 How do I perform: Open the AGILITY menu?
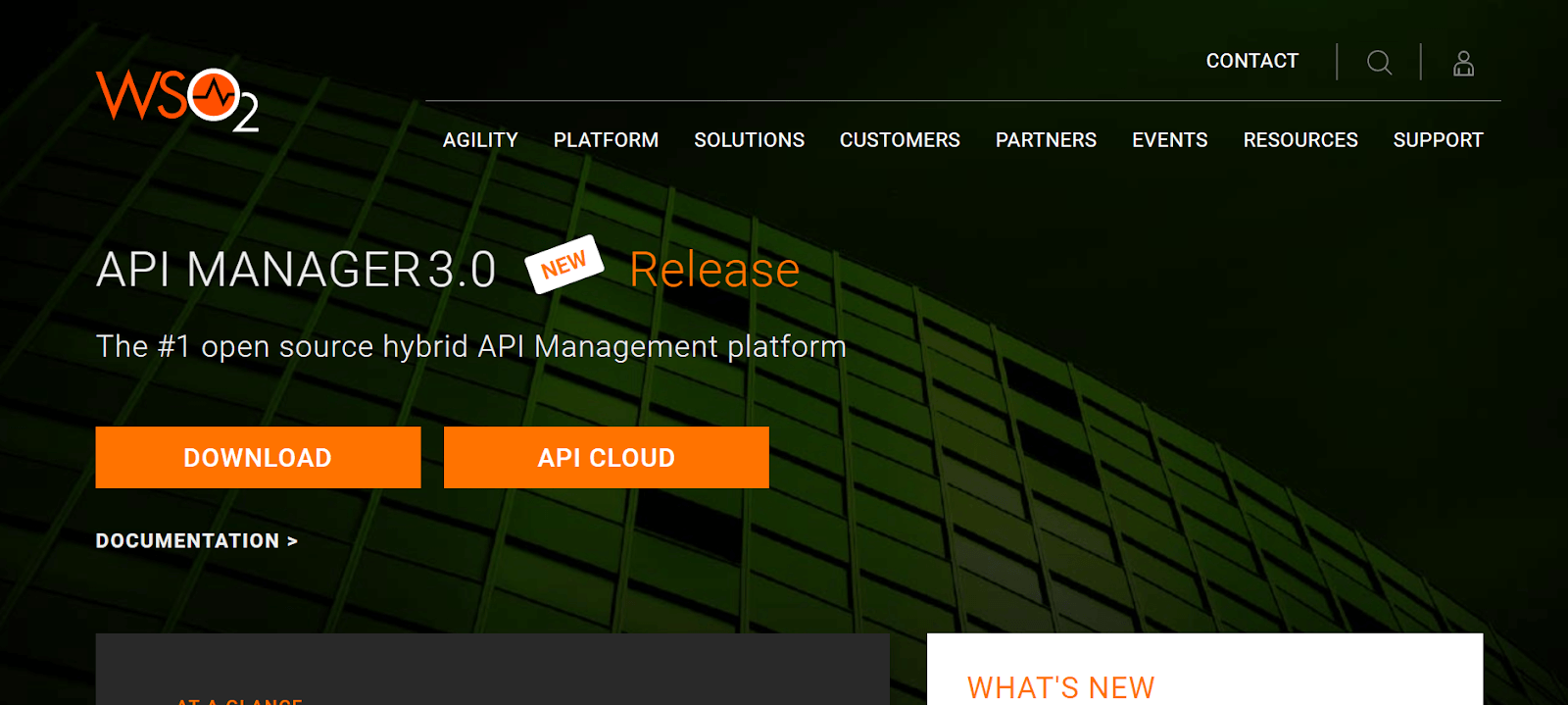480,140
